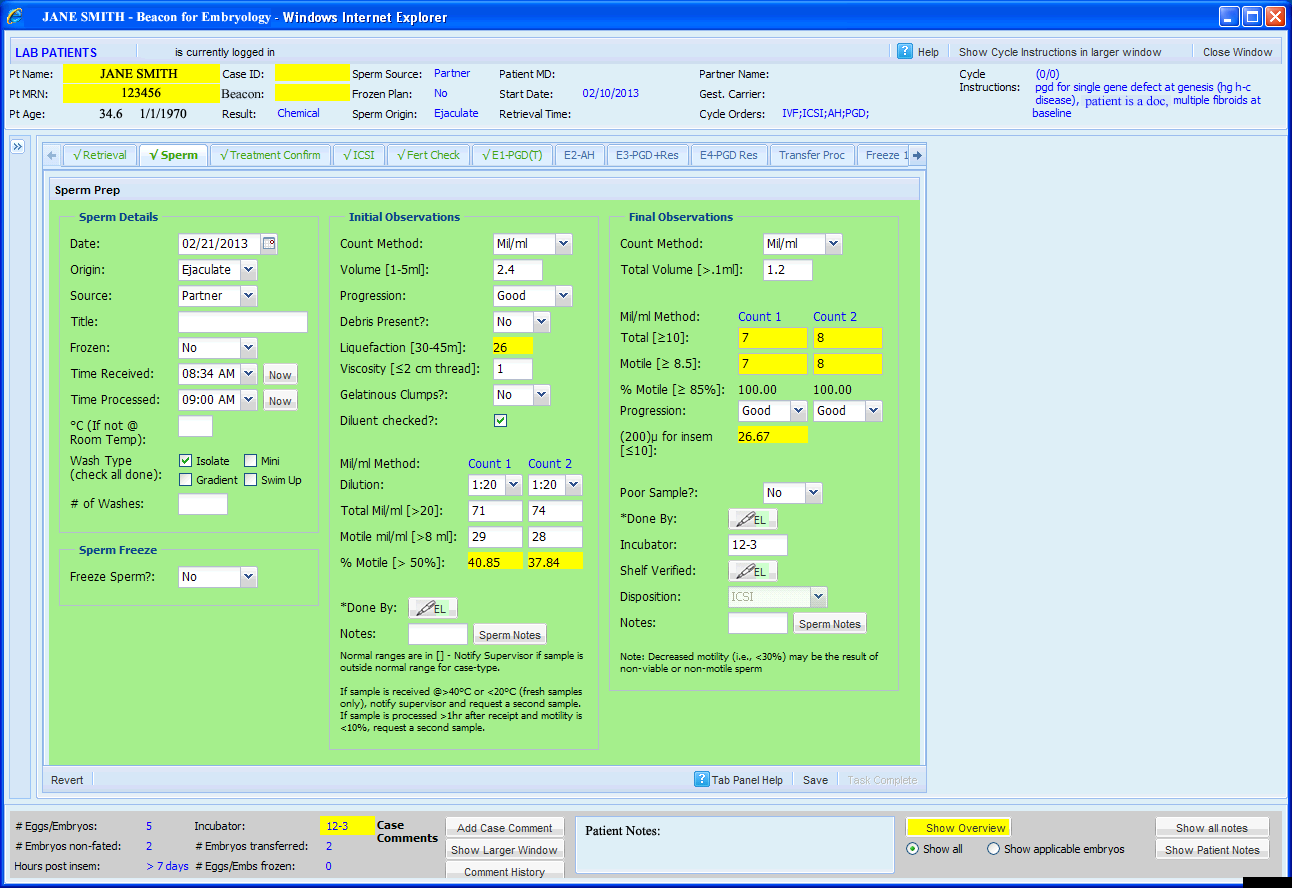Open Help using the question mark icon
Image resolution: width=1292 pixels, height=888 pixels.
[905, 51]
